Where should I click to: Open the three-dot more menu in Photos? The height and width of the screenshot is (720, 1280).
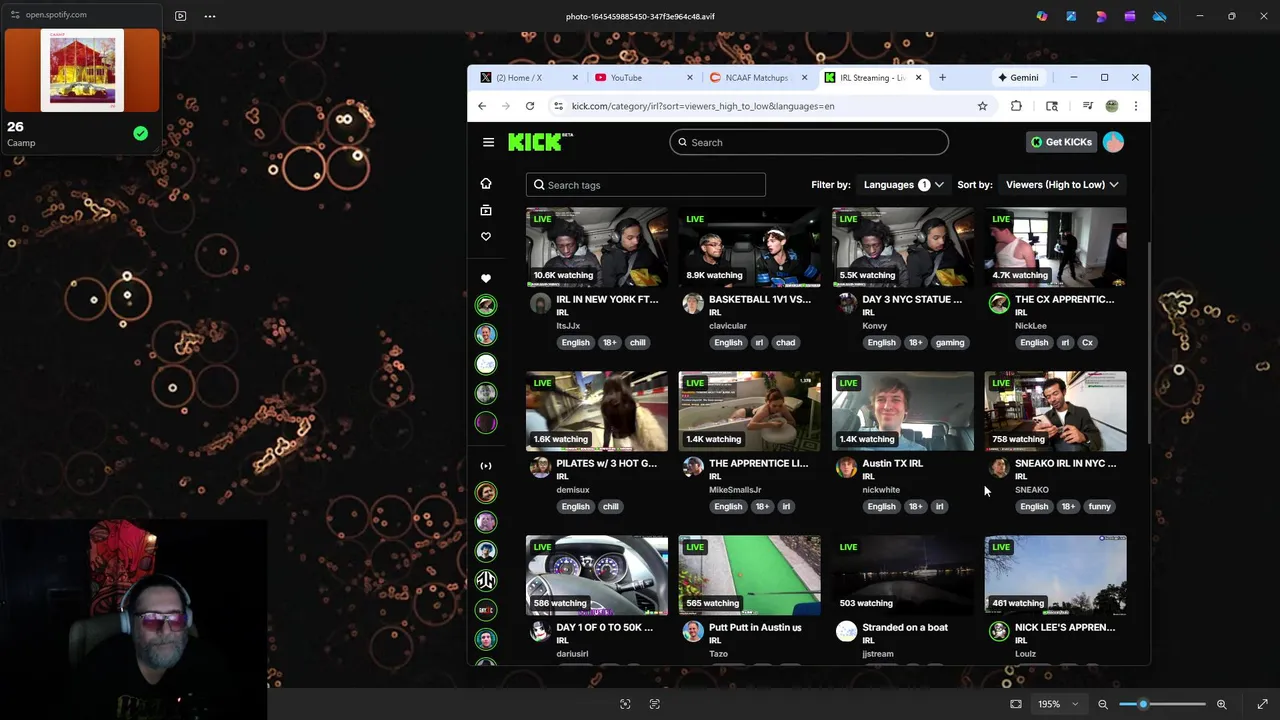(210, 16)
